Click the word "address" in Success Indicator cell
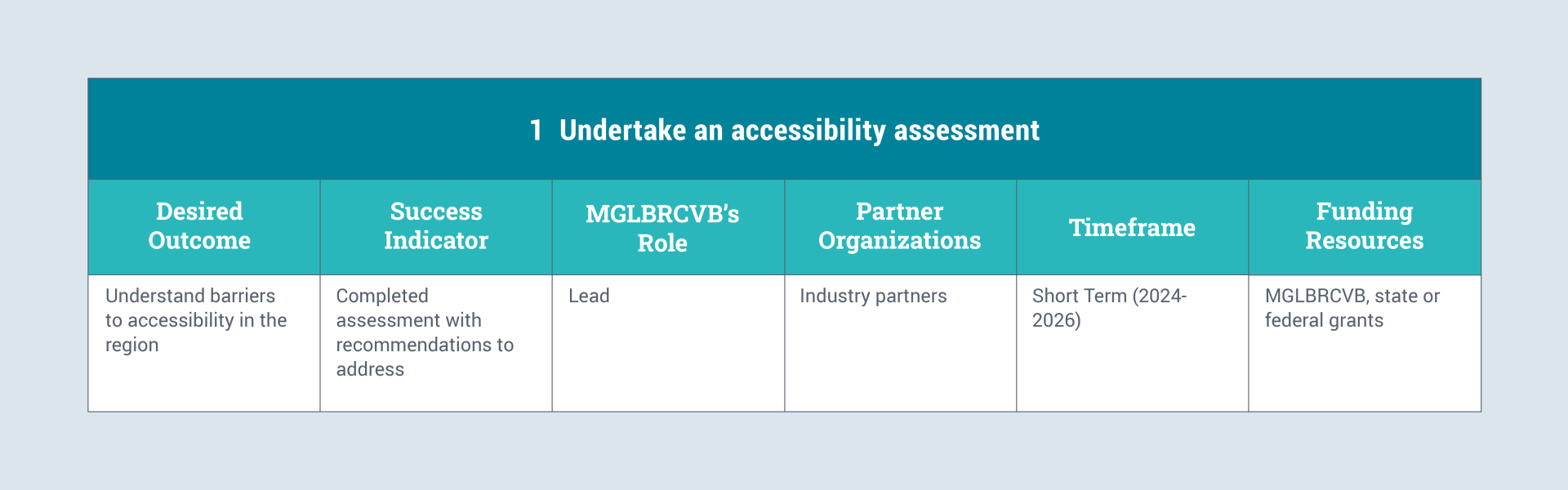The image size is (1568, 490). tap(370, 370)
